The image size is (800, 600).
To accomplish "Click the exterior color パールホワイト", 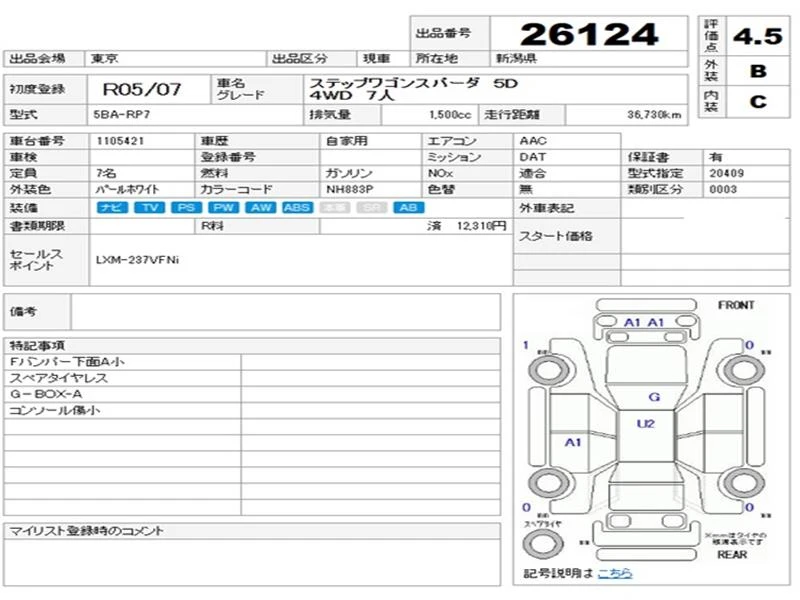I will (x=128, y=190).
